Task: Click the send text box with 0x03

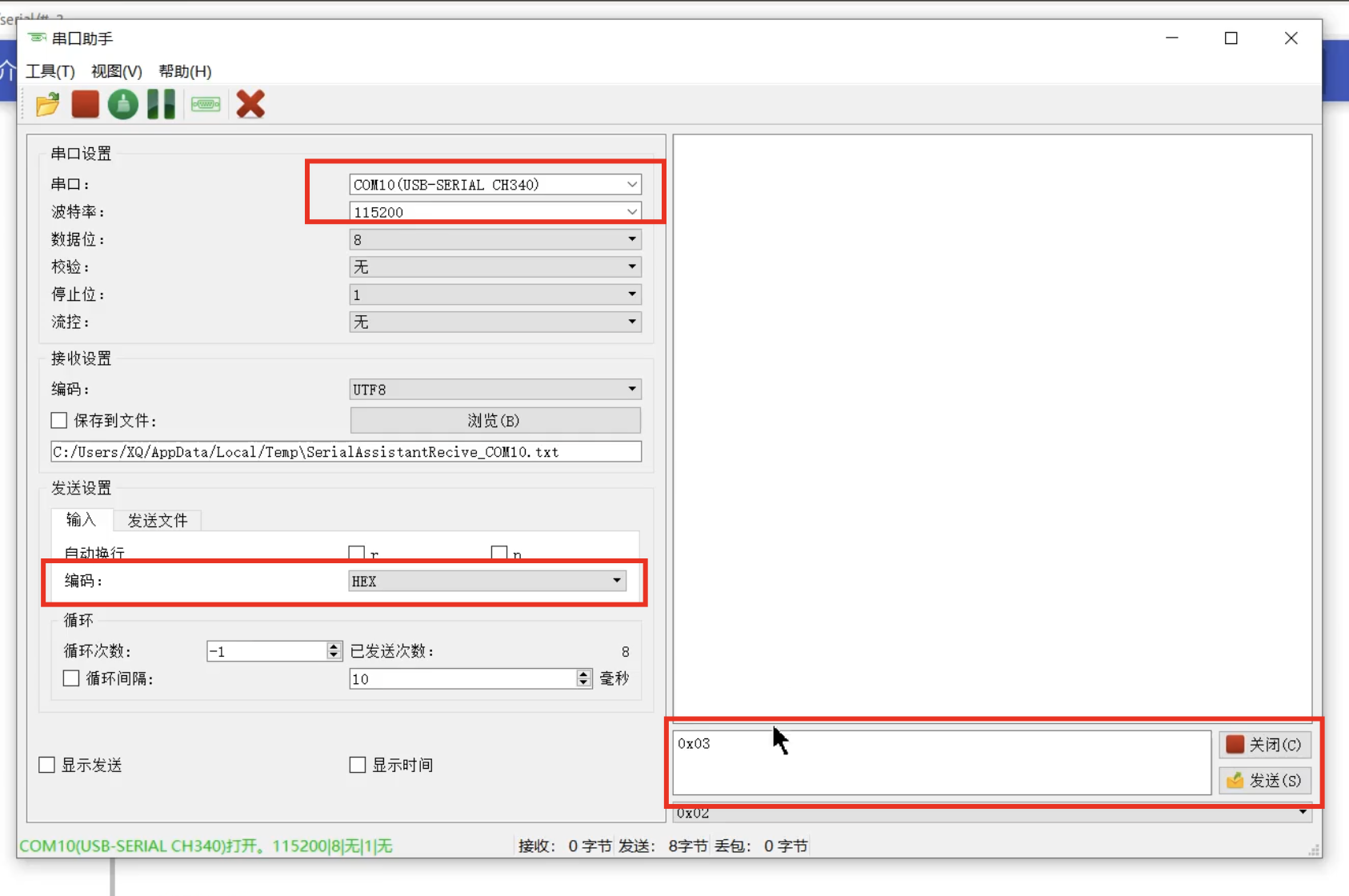Action: 942,762
